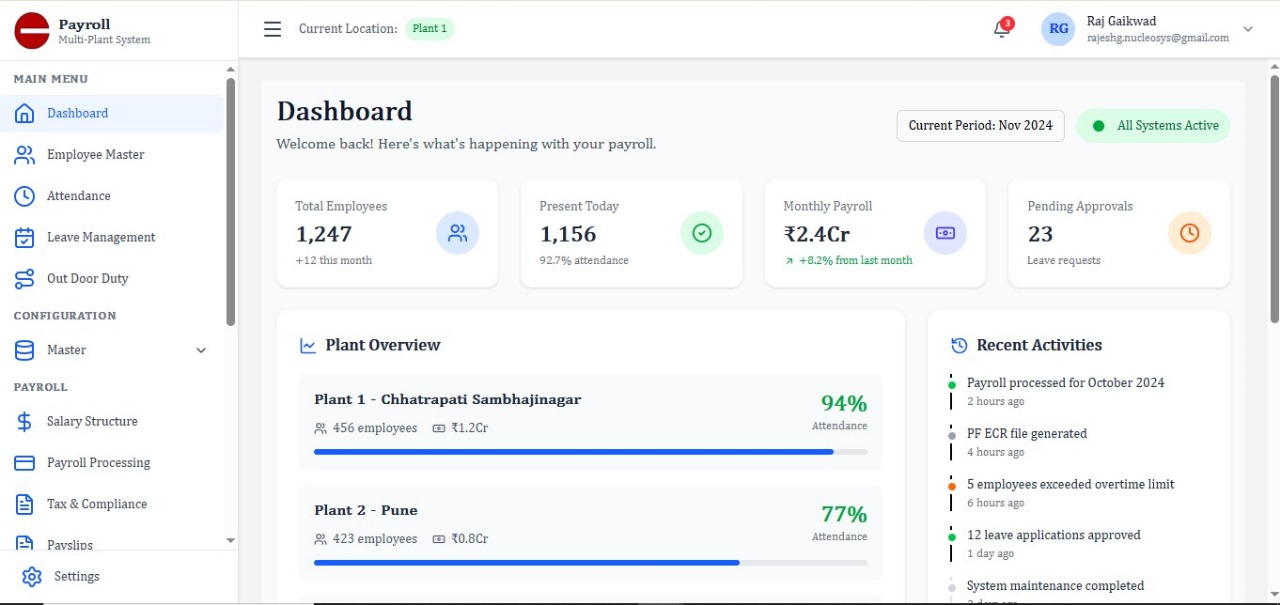Click the Payroll app logo icon

coord(32,31)
